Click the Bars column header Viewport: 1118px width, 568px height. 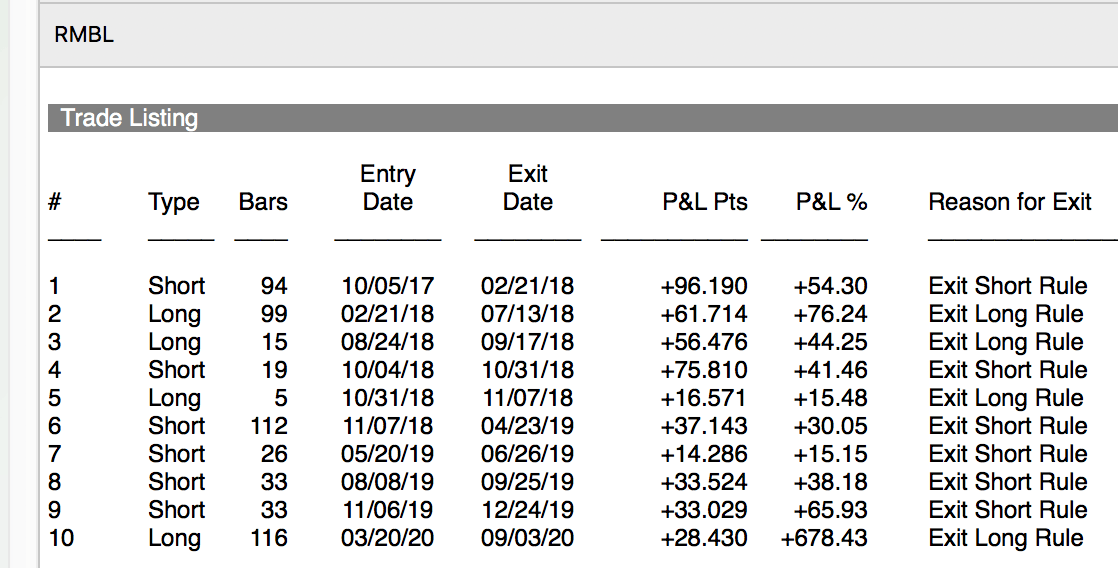click(x=262, y=202)
